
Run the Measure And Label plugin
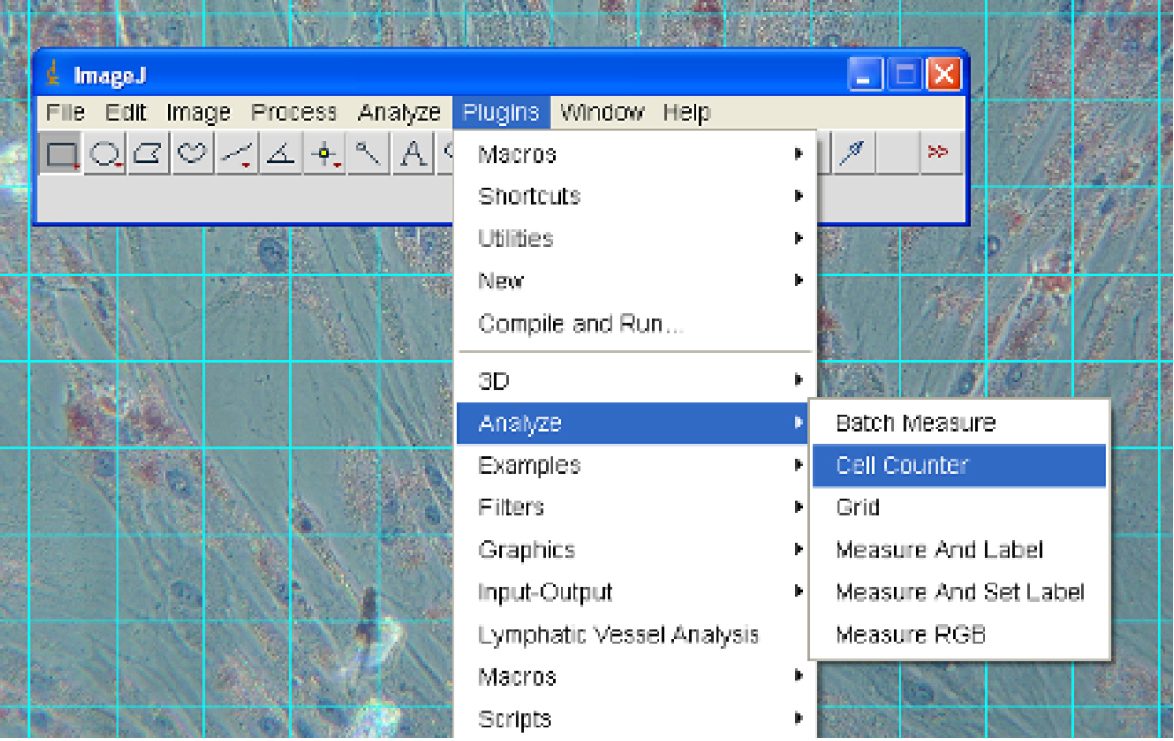tap(959, 549)
